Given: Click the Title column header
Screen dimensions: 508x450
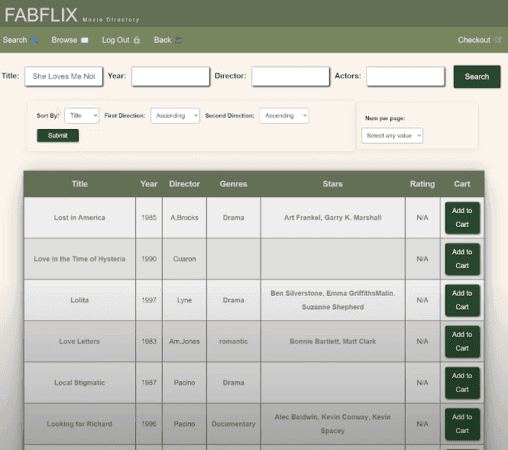Looking at the screenshot, I should point(80,184).
